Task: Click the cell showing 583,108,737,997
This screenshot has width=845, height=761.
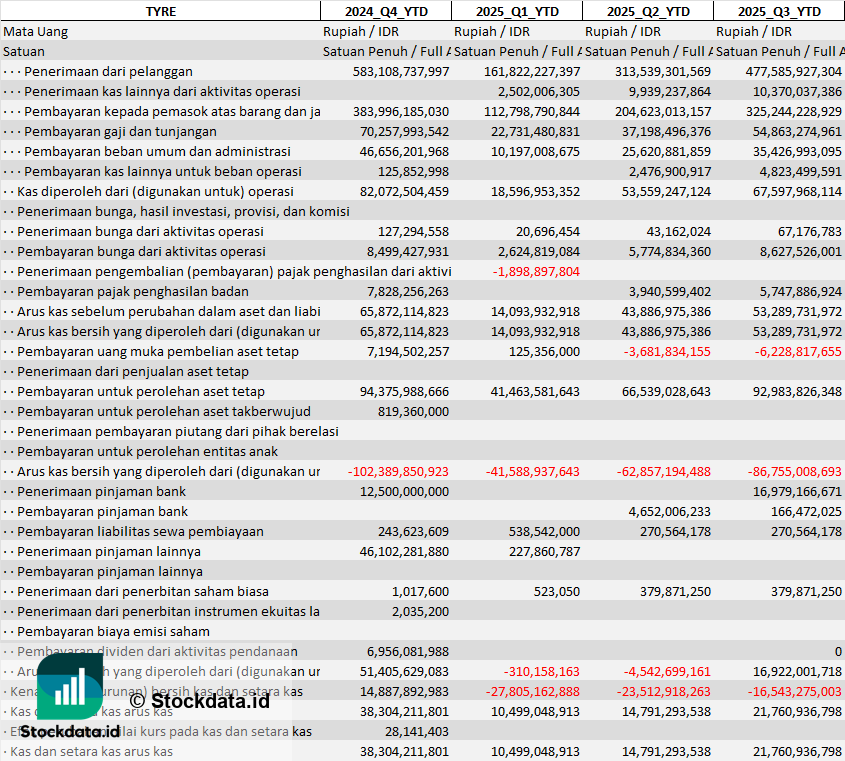Action: pos(401,71)
